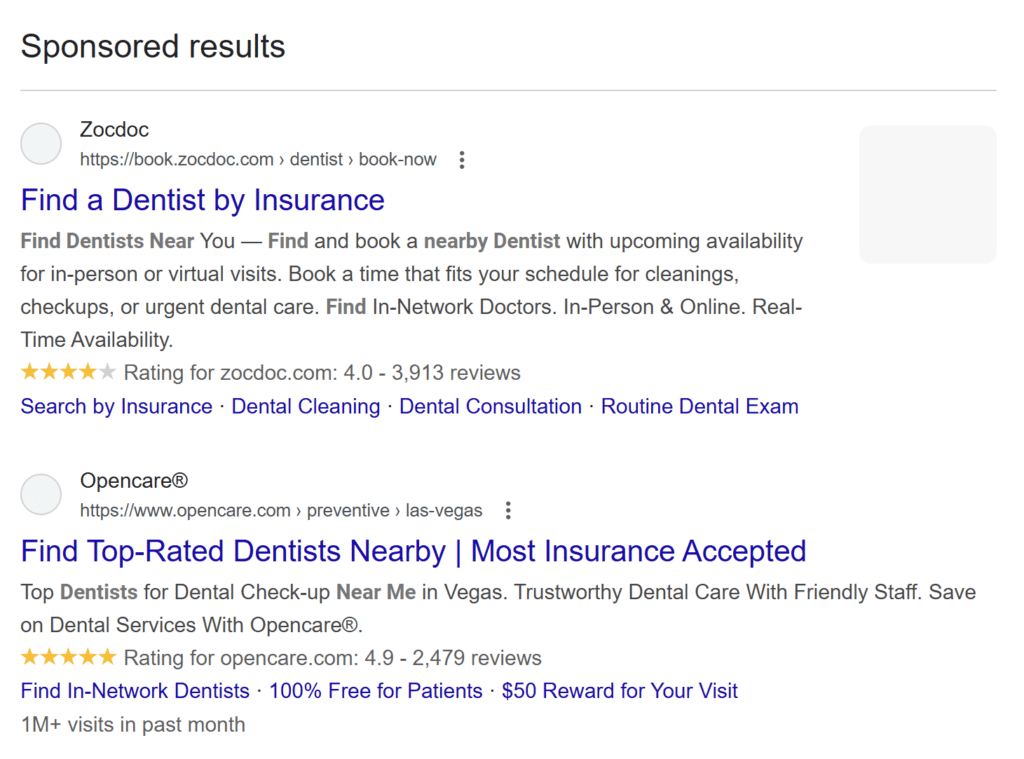
Task: Click the Opencare site favicon
Action: point(40,494)
